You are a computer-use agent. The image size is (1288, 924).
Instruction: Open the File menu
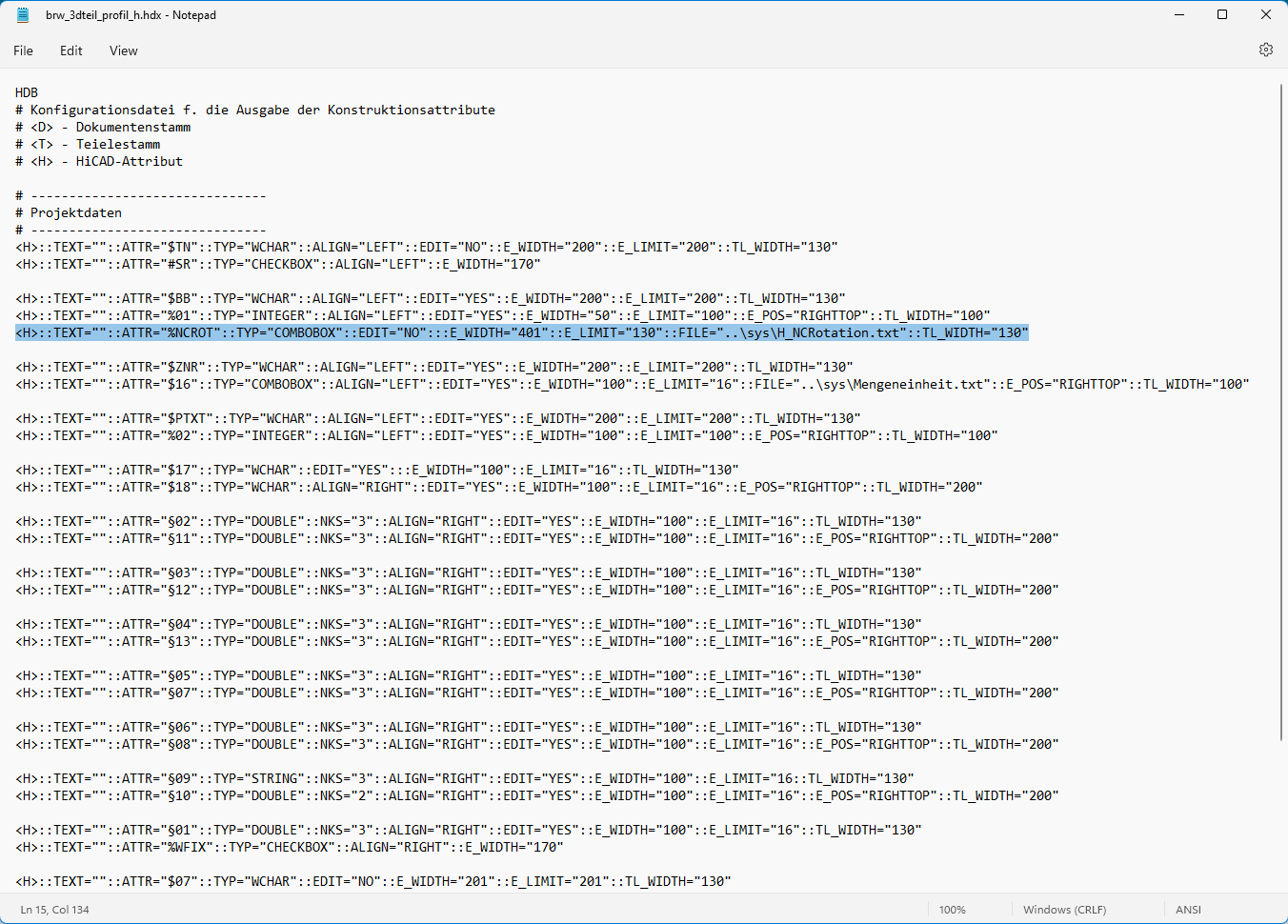[24, 50]
